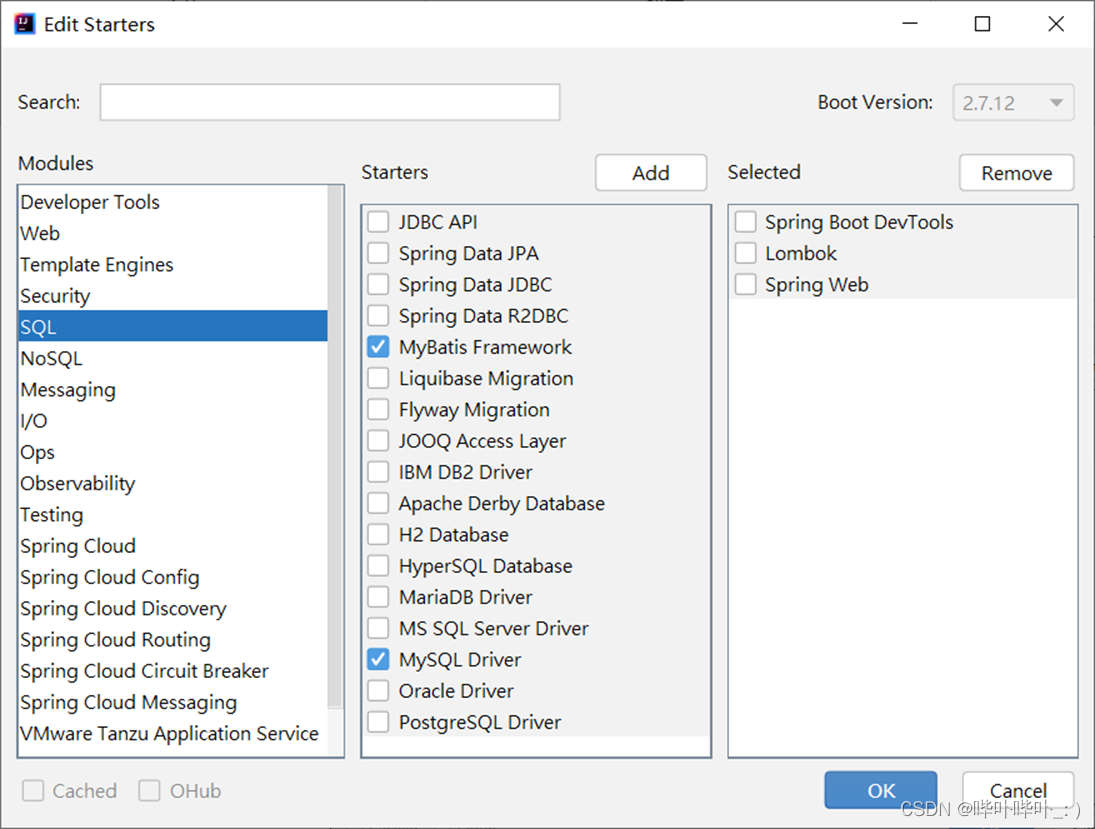Image resolution: width=1095 pixels, height=829 pixels.
Task: Toggle the Cached checkbox
Action: point(33,791)
